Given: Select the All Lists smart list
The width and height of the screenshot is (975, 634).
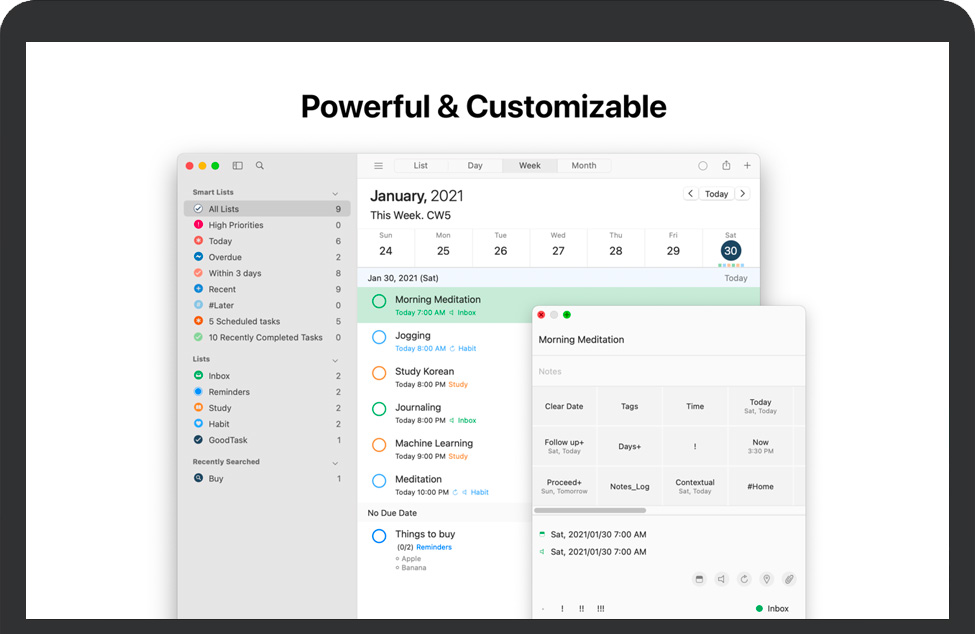Looking at the screenshot, I should point(267,209).
